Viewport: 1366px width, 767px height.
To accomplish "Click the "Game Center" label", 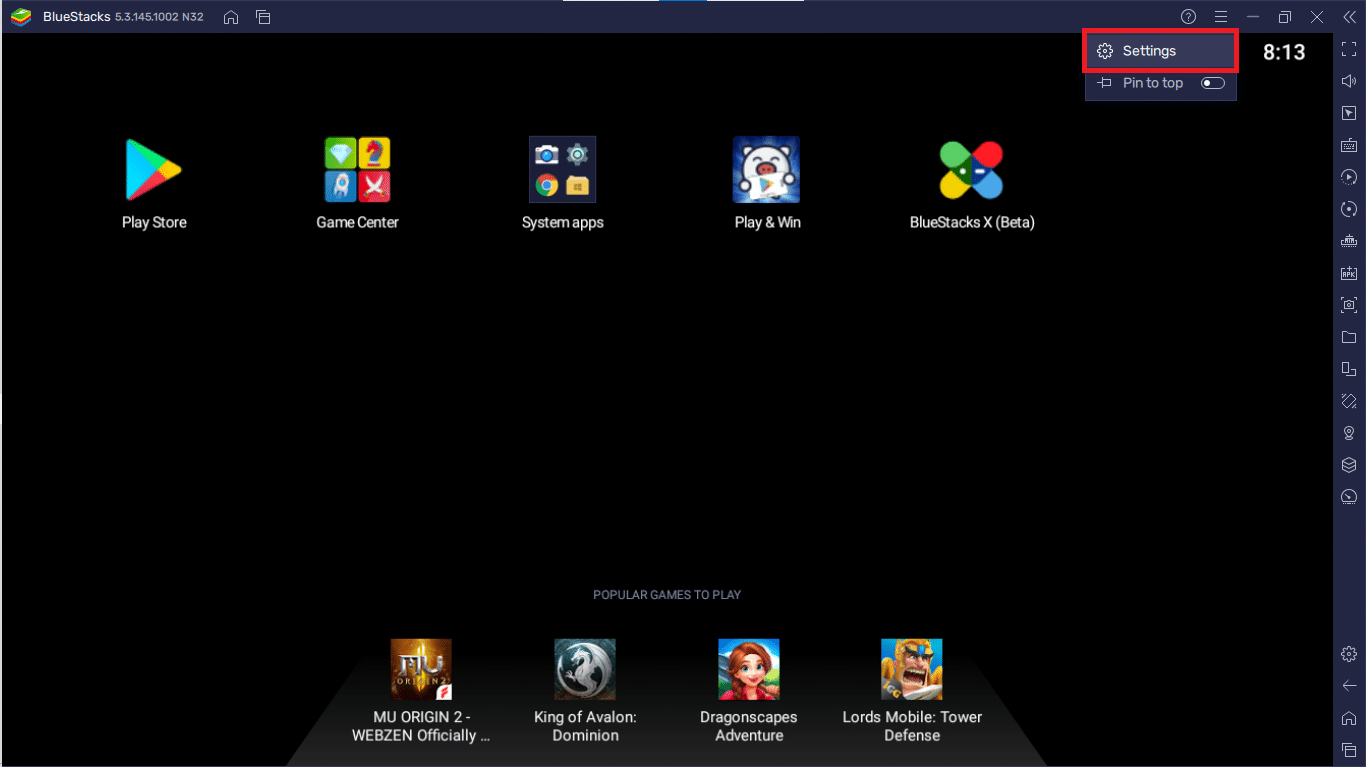I will point(357,222).
